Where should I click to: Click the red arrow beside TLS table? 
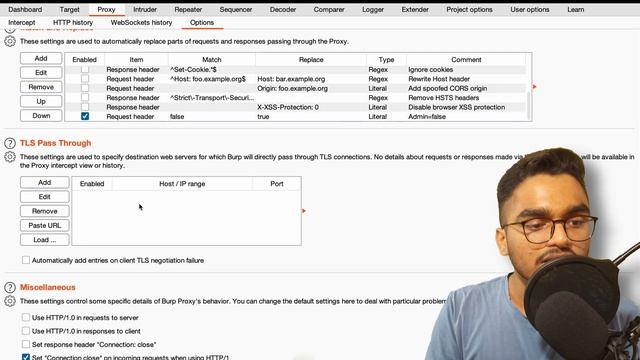[x=304, y=211]
